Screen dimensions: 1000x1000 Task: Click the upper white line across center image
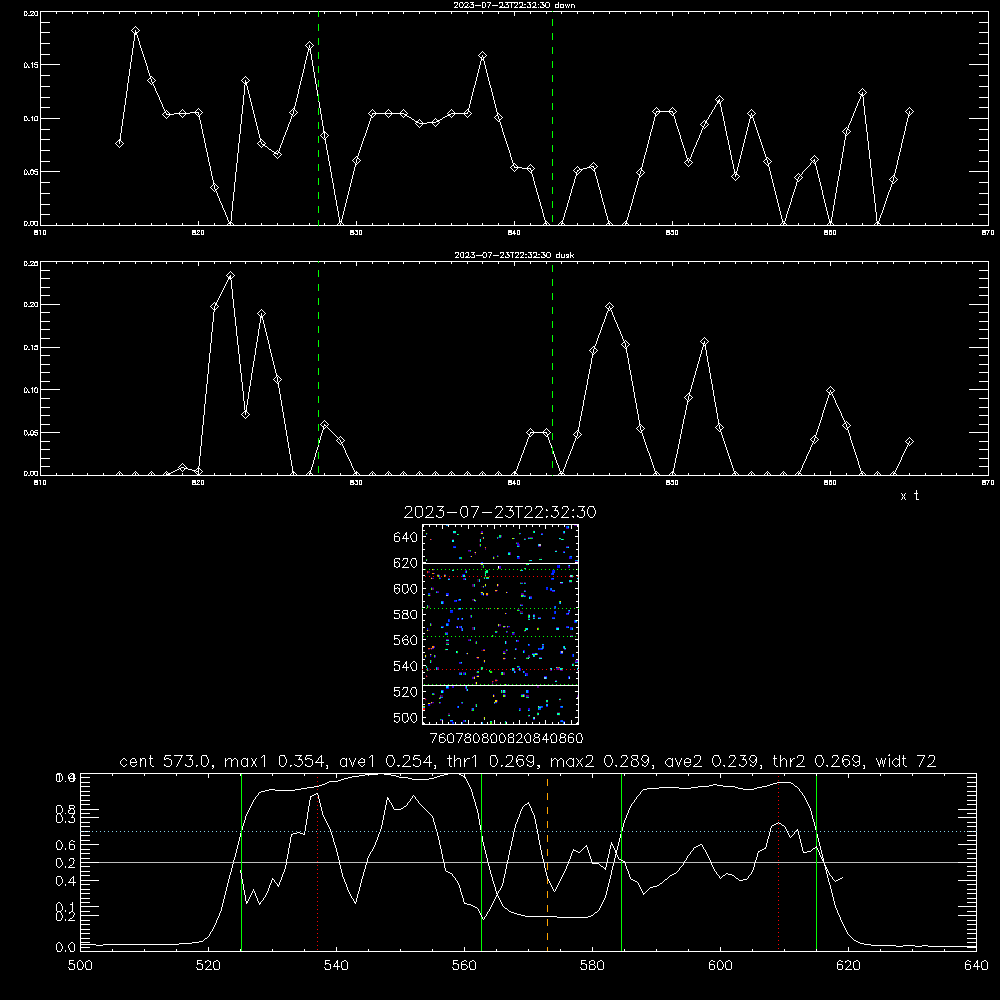pyautogui.click(x=500, y=563)
